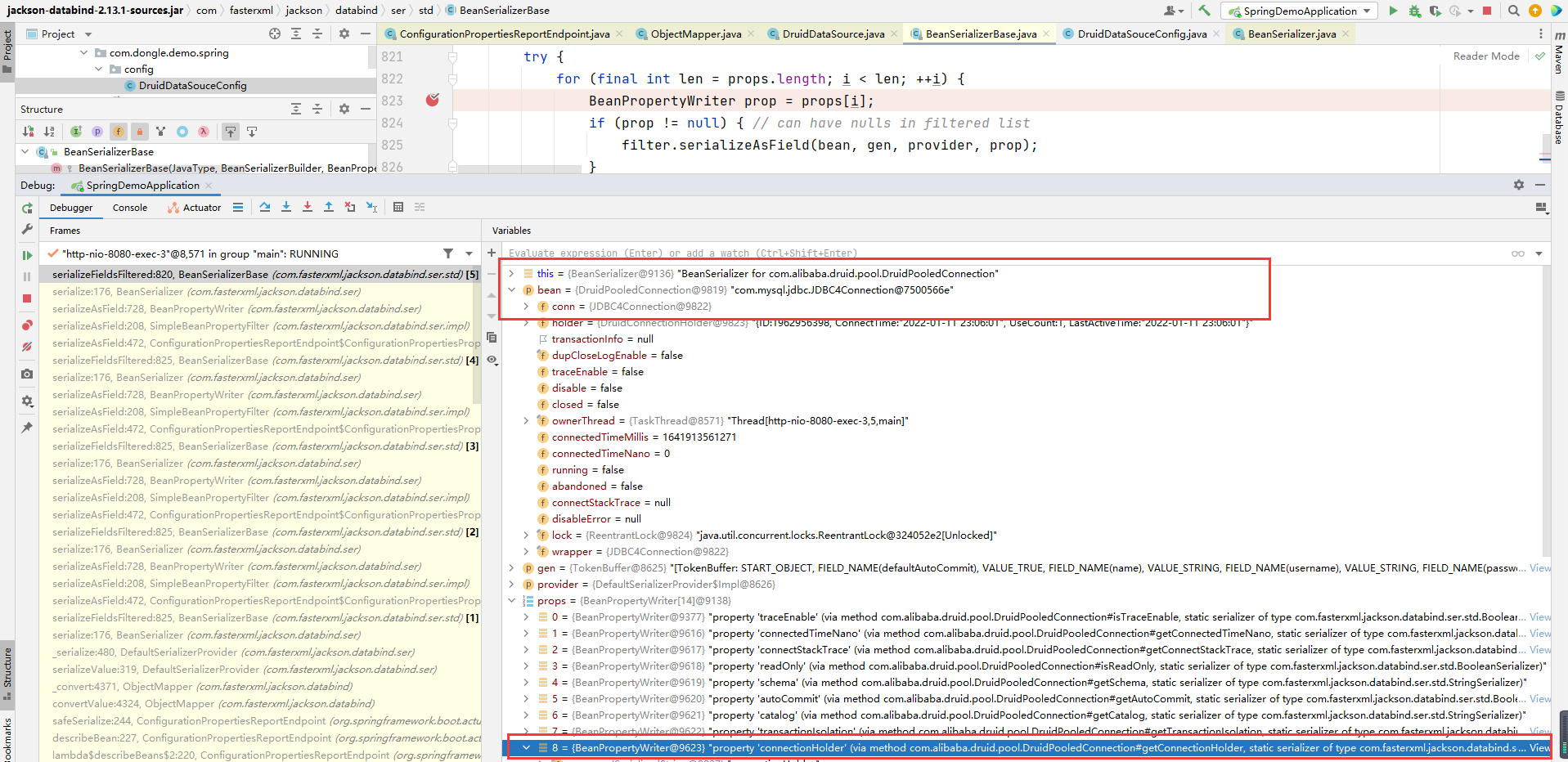Stop the application with the red square icon

point(1487,11)
